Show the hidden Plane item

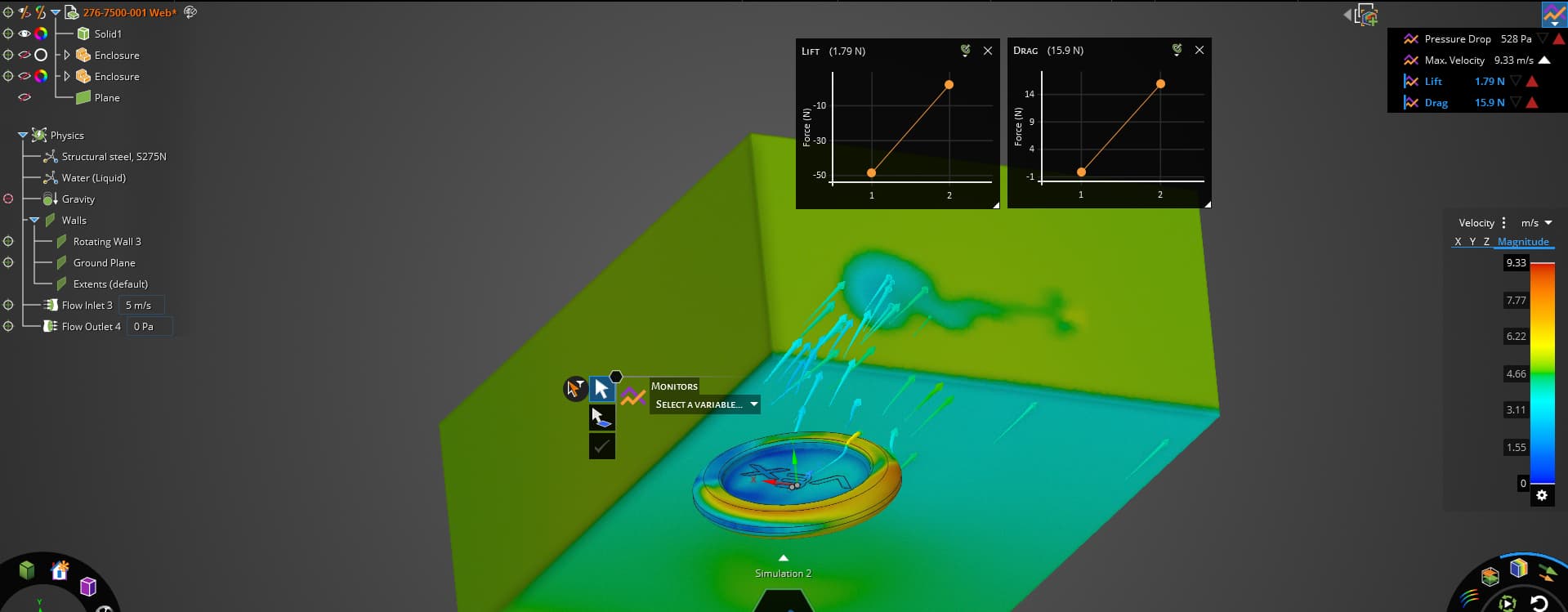click(x=25, y=97)
